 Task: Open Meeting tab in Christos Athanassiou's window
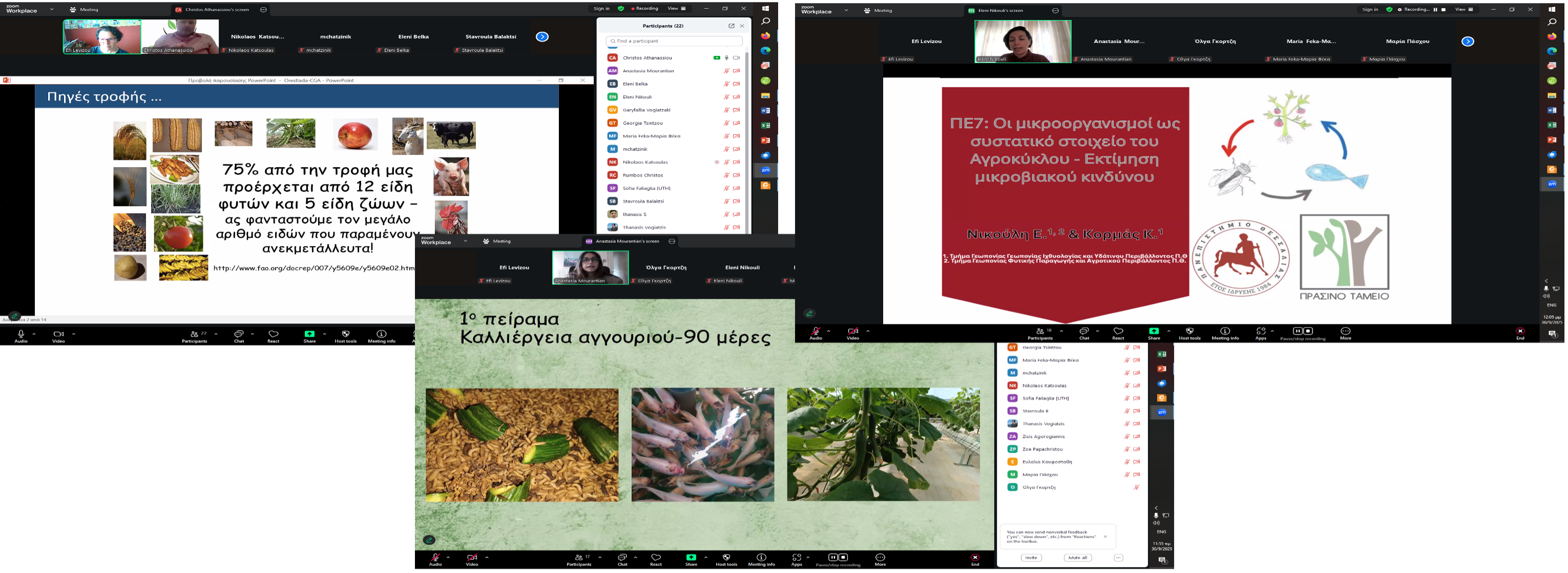point(84,10)
